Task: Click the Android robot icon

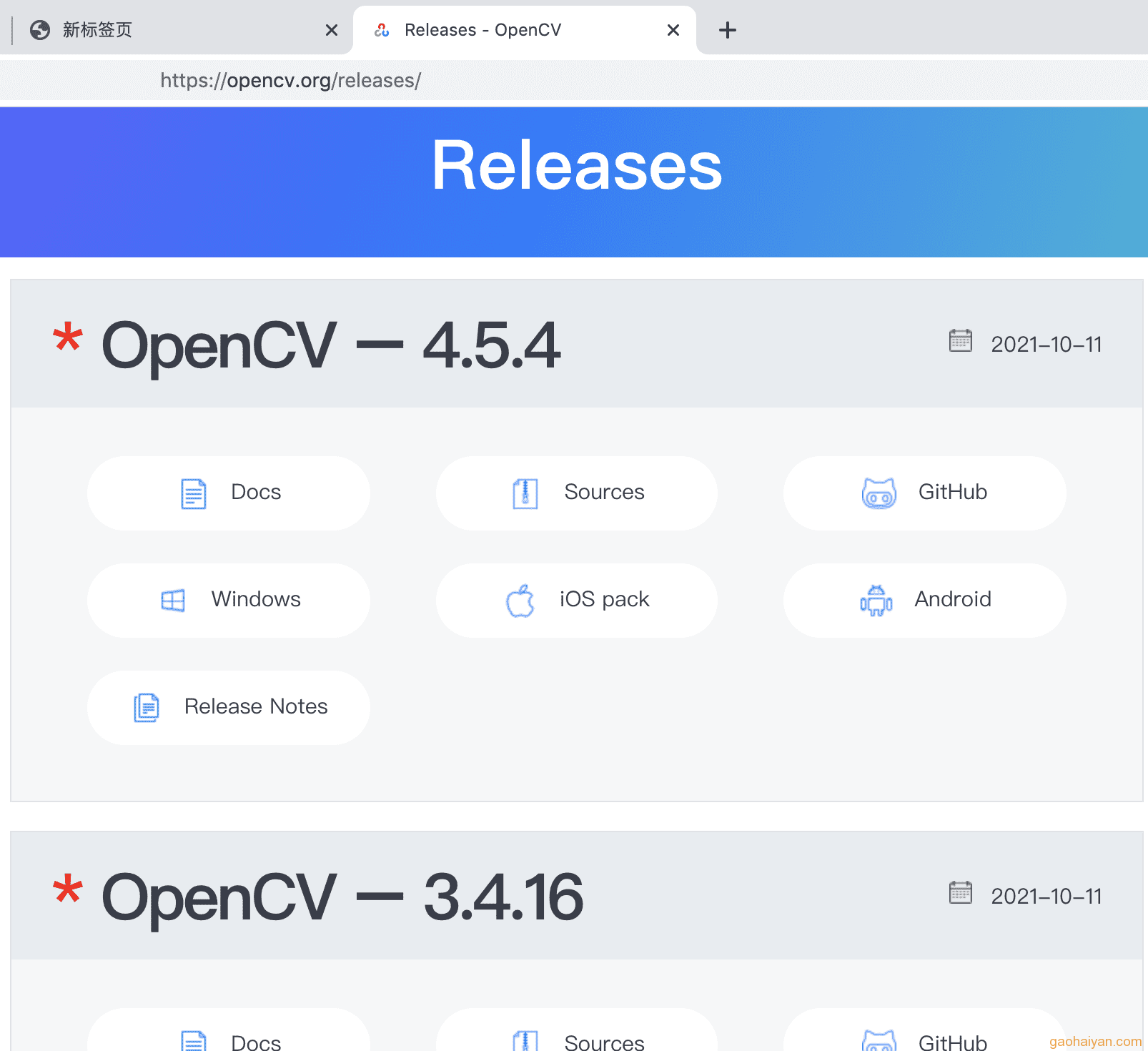Action: (x=876, y=601)
